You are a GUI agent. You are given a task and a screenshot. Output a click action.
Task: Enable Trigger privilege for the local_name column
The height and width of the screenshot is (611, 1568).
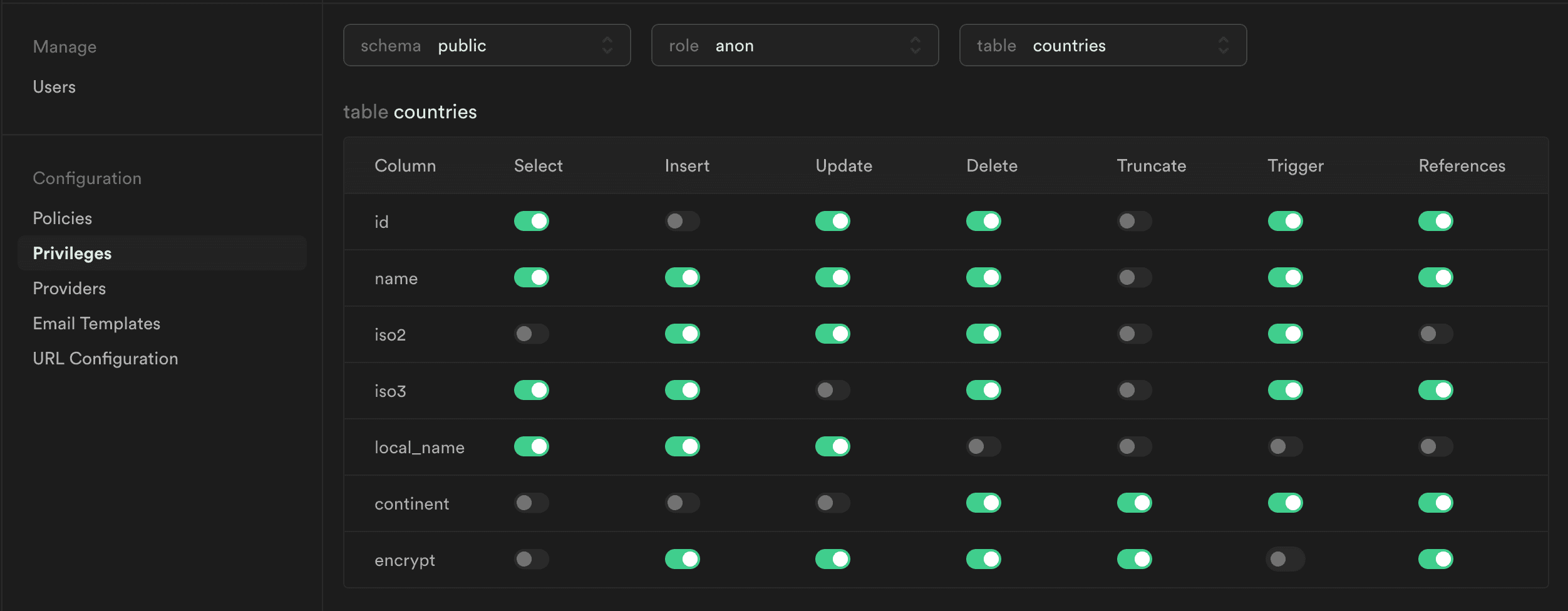(1284, 446)
